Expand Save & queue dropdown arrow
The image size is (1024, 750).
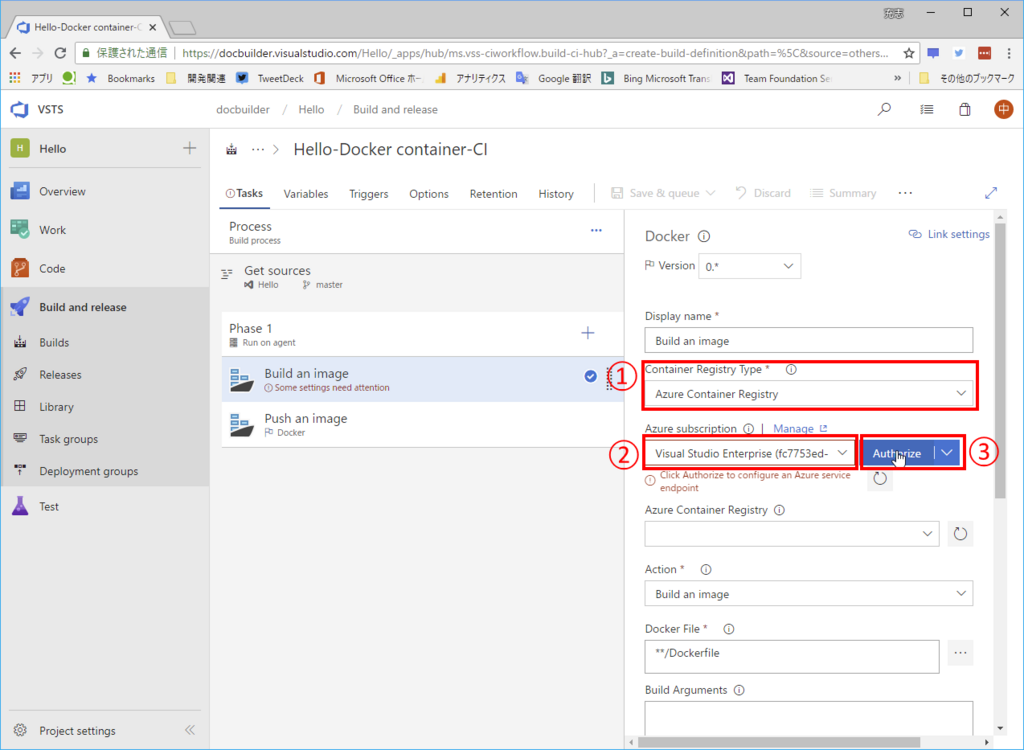pyautogui.click(x=711, y=193)
